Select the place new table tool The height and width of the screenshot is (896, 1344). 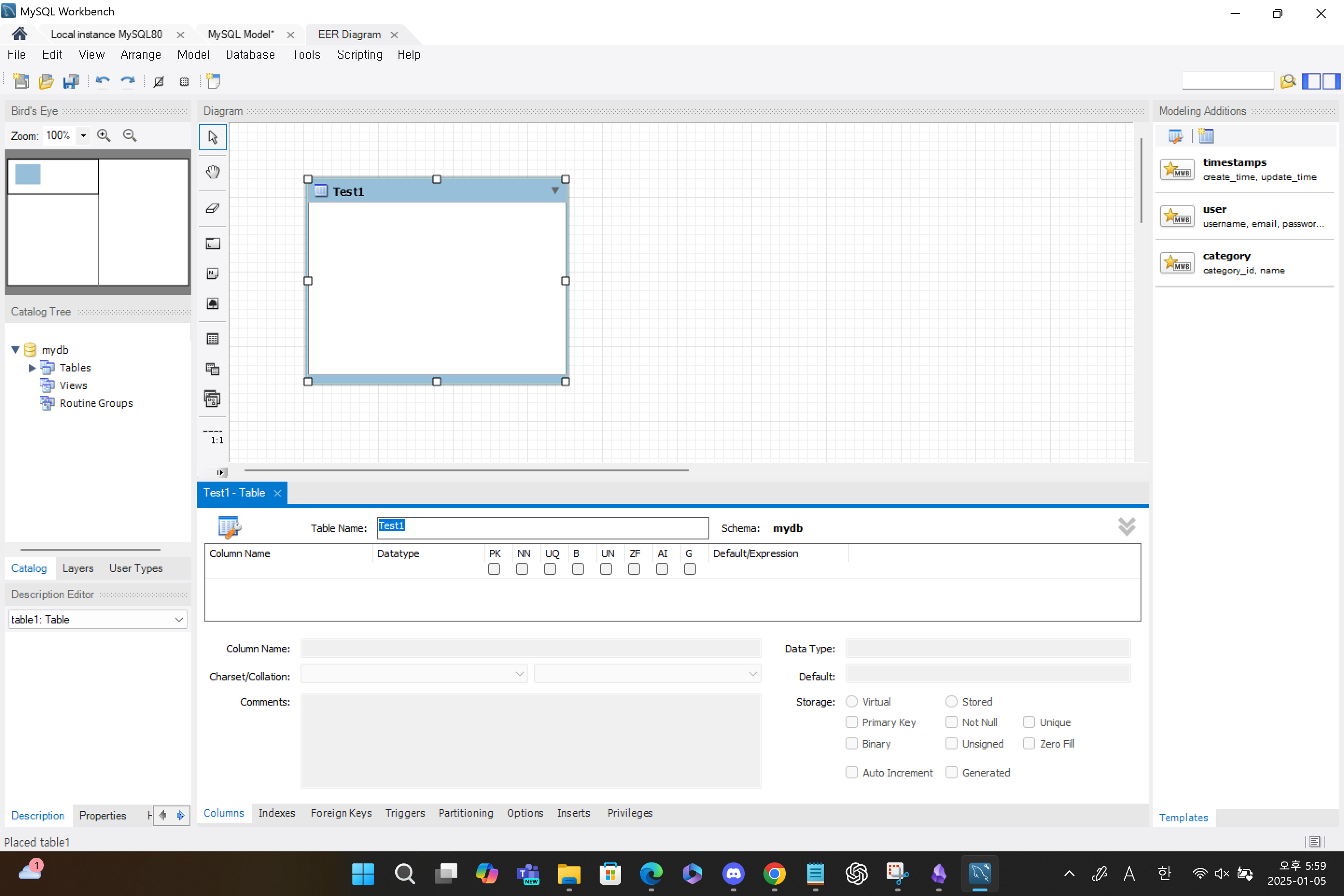(213, 339)
